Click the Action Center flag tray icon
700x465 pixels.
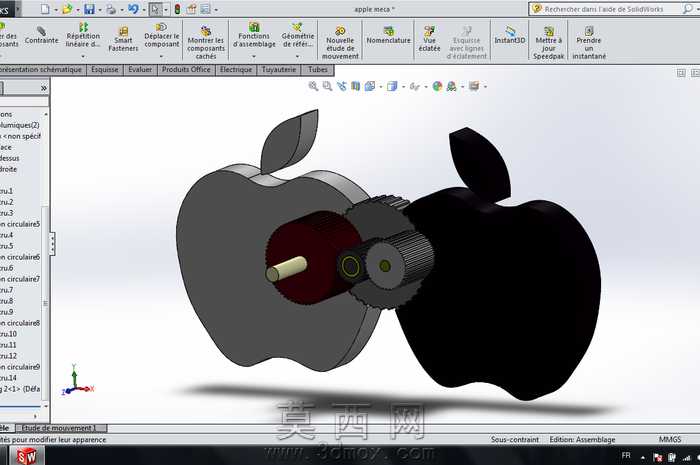point(658,457)
